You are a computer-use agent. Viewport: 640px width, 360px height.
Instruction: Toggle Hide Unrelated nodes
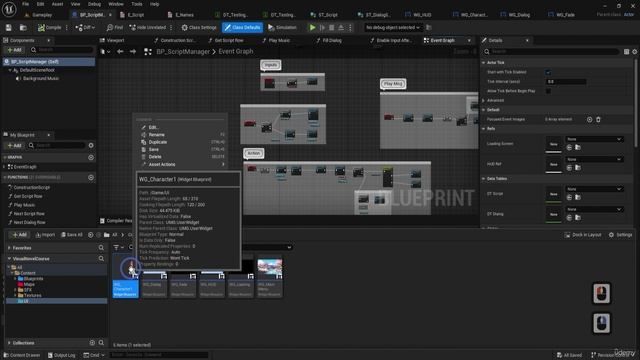(148, 27)
